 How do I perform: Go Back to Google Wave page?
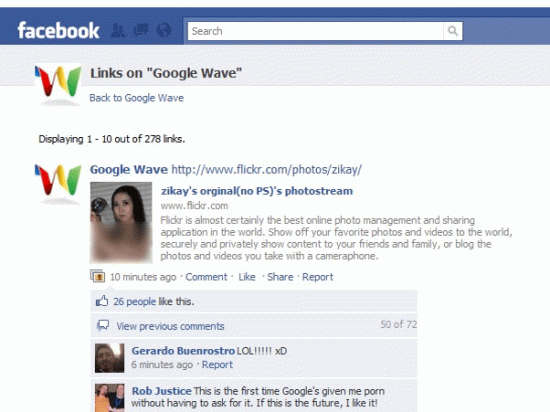click(136, 98)
